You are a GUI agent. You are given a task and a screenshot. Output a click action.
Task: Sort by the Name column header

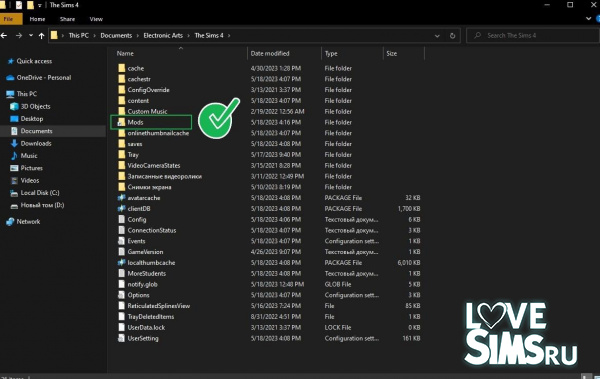[x=125, y=54]
